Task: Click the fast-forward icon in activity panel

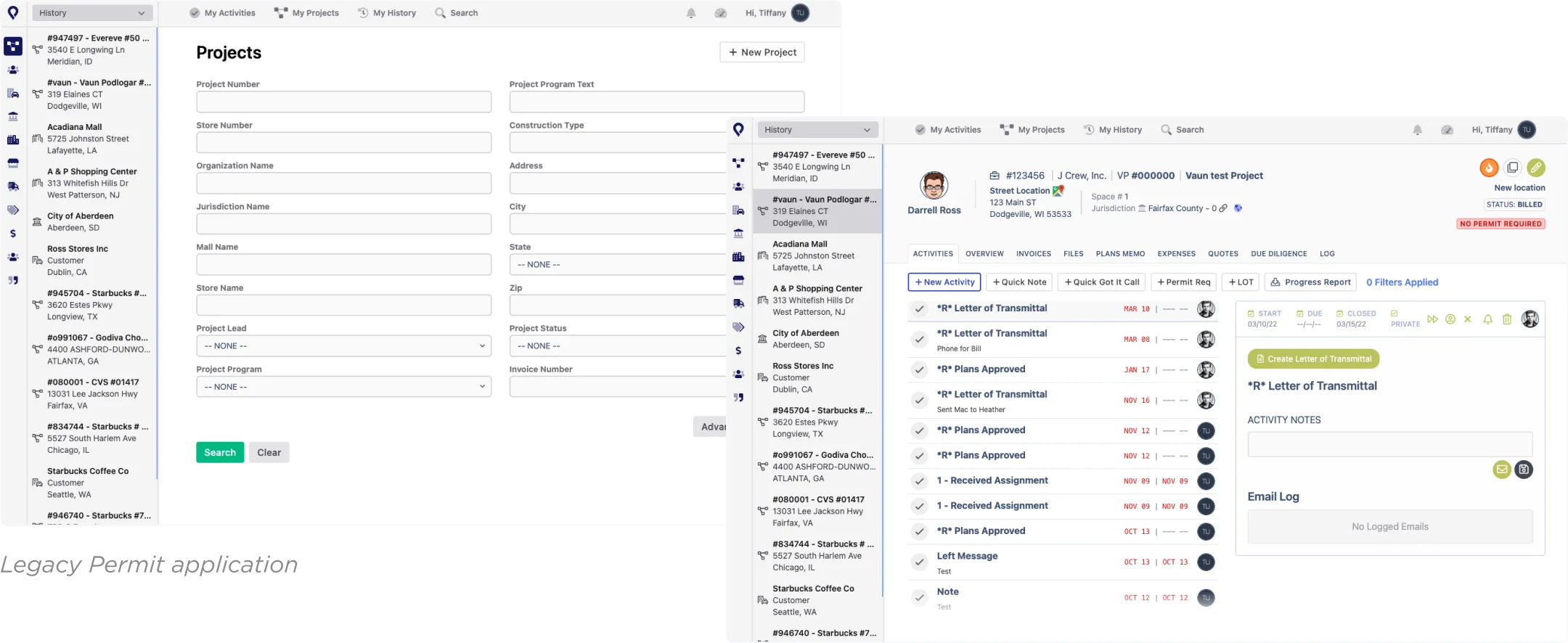Action: [x=1432, y=319]
